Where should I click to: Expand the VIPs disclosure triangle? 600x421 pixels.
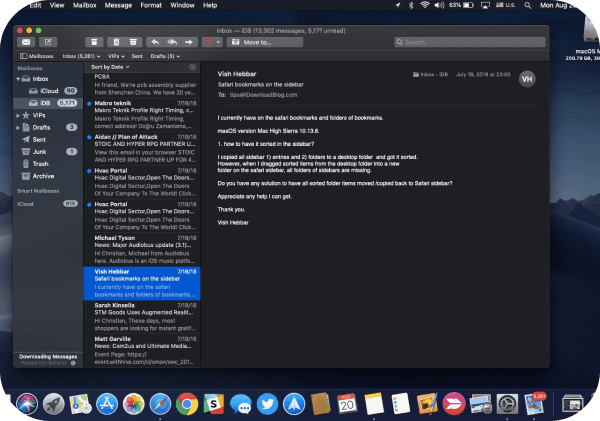point(18,115)
